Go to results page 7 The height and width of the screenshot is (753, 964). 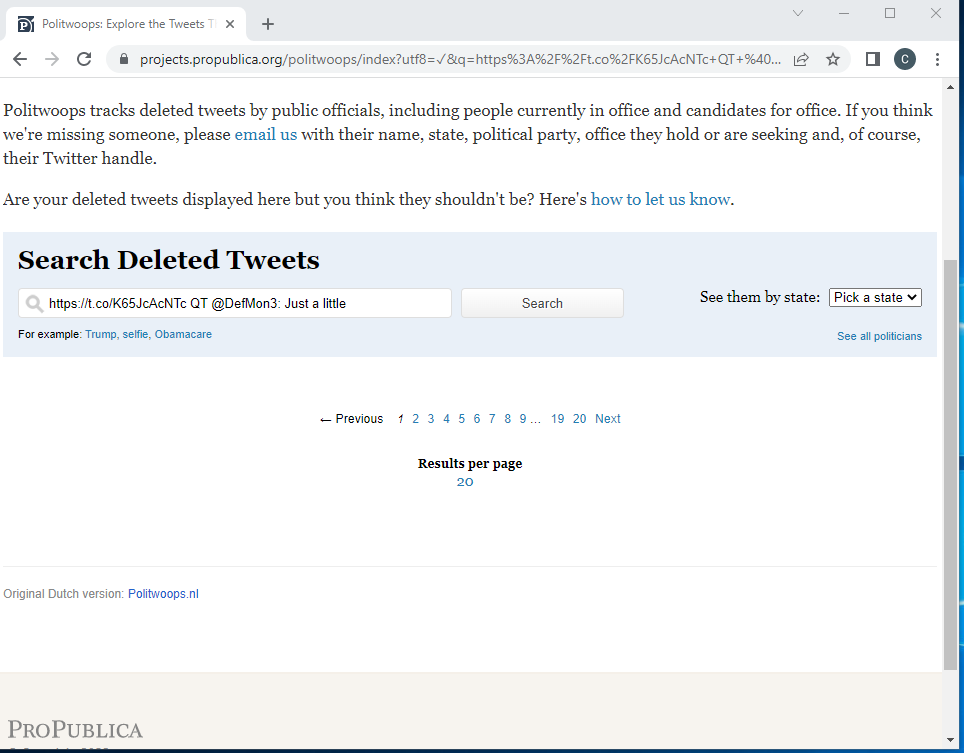[492, 419]
